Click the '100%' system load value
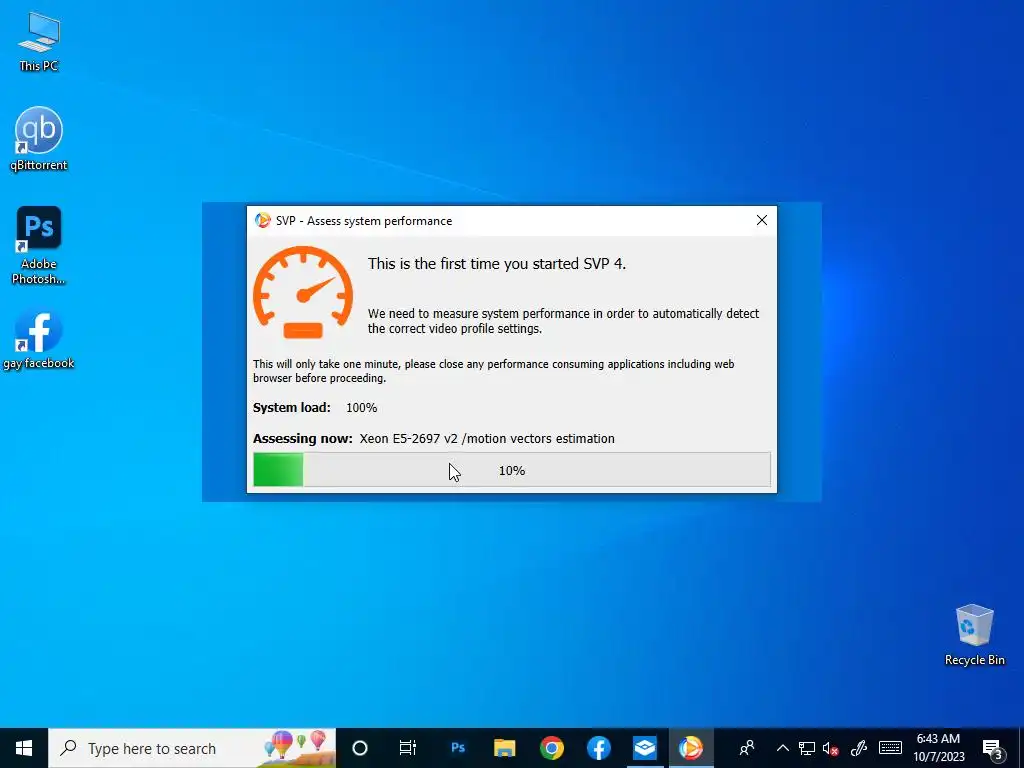 coord(361,408)
